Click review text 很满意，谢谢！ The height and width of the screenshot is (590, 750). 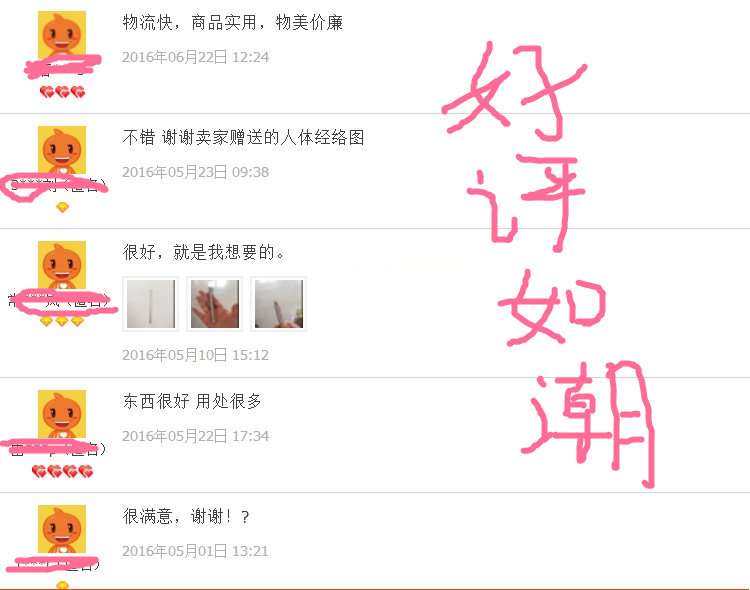click(178, 516)
